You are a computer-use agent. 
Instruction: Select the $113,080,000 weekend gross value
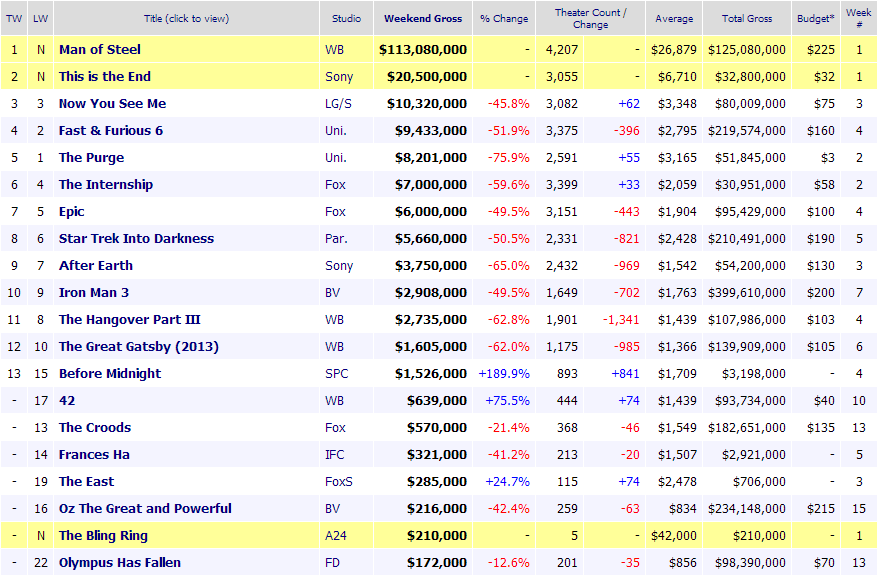click(423, 50)
